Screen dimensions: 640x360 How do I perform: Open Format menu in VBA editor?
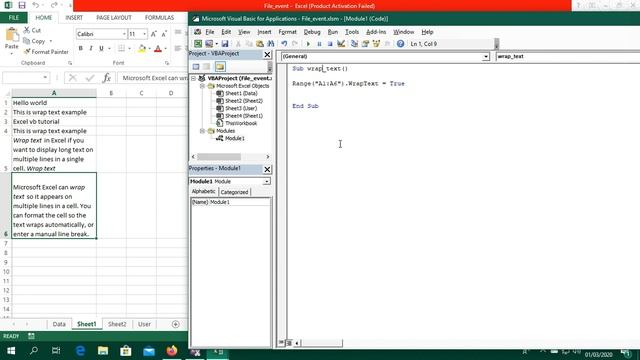(287, 32)
